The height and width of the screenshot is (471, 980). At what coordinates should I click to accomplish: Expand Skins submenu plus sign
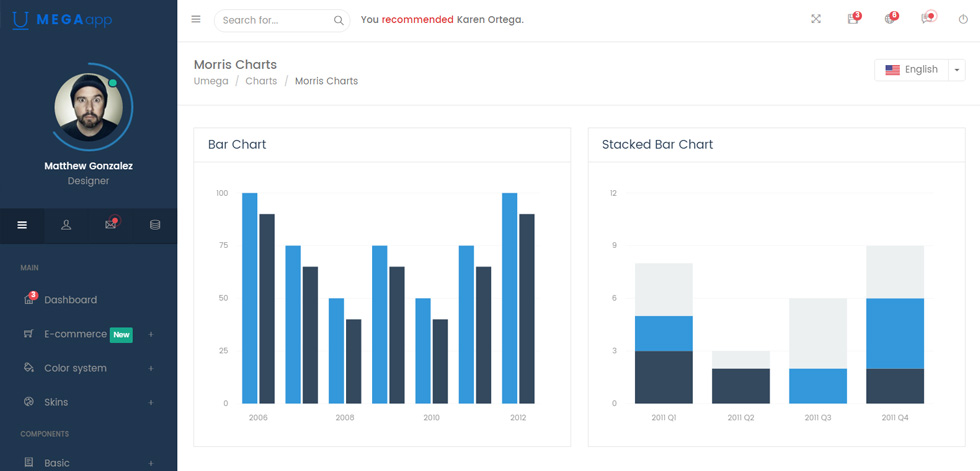click(x=151, y=402)
